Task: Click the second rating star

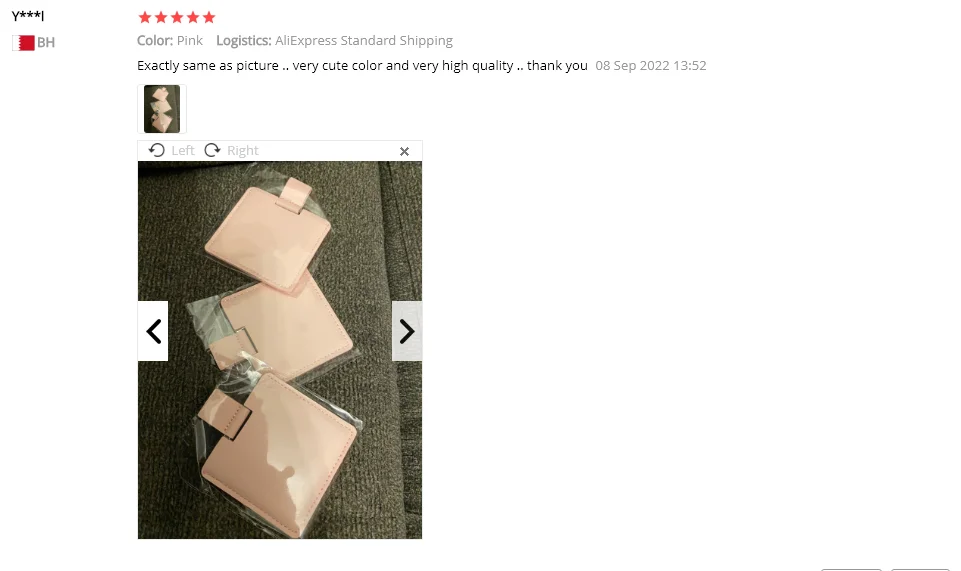Action: (161, 17)
